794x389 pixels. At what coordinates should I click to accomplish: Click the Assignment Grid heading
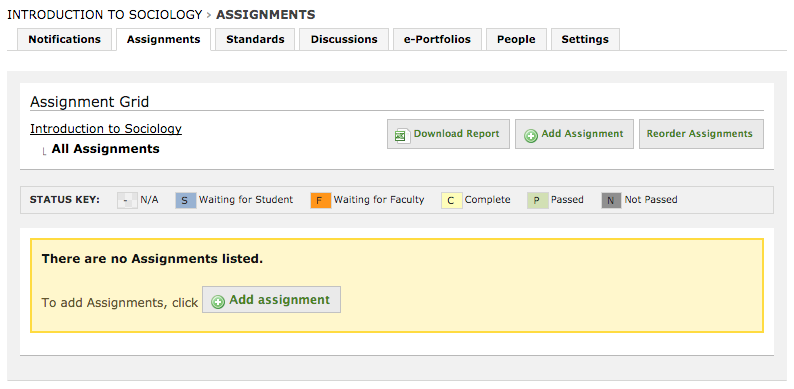[90, 102]
